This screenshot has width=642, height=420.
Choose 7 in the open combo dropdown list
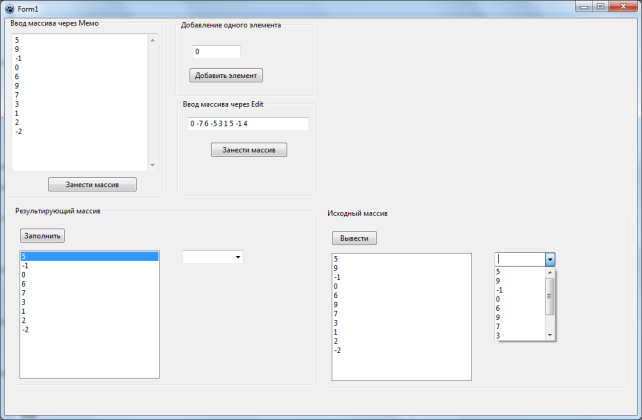tap(520, 326)
